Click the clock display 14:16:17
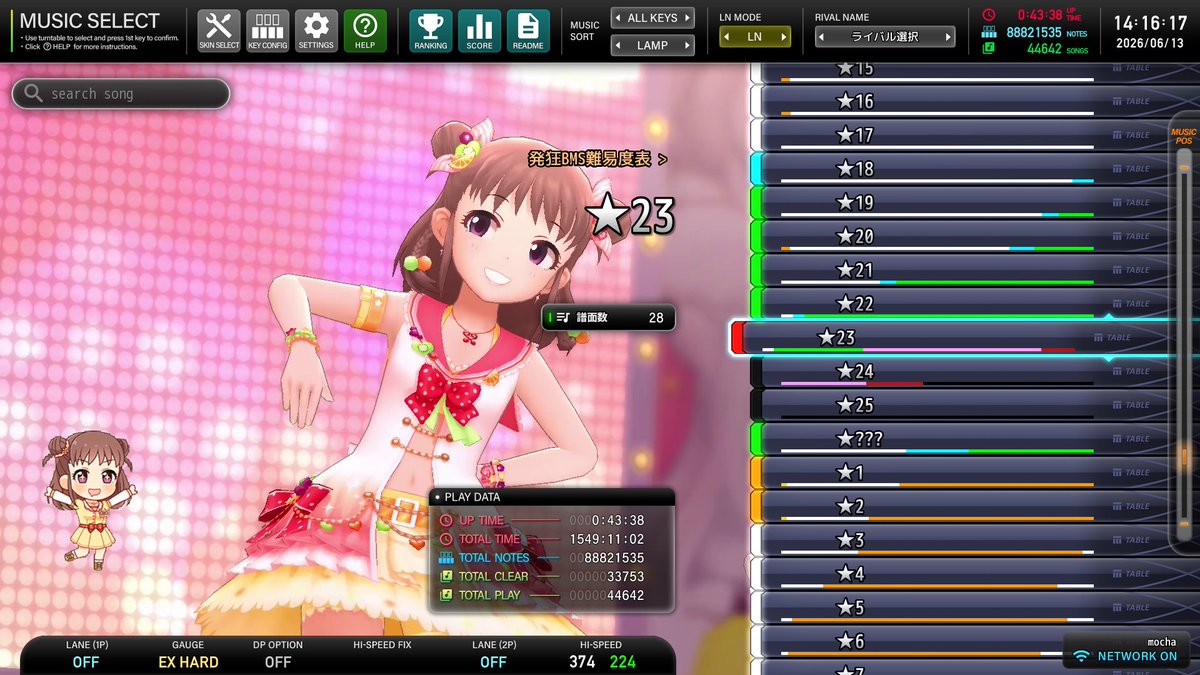1200x675 pixels. coord(1150,22)
